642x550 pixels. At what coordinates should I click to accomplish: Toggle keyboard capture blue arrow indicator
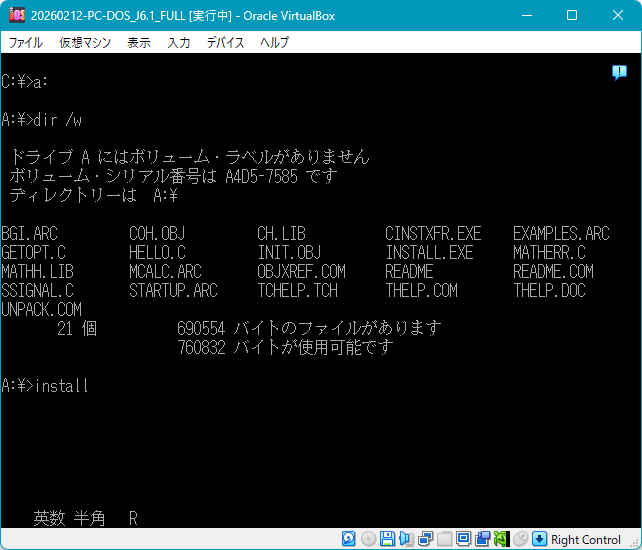[x=539, y=539]
